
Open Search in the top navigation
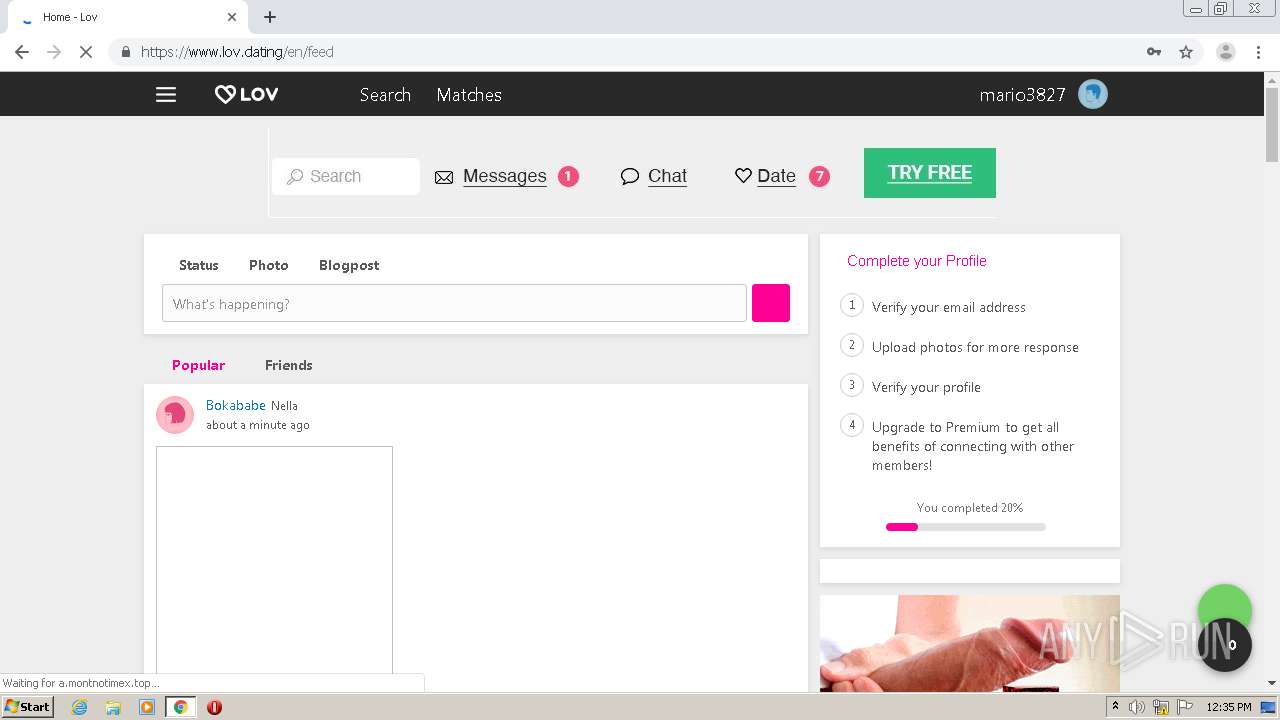click(385, 95)
